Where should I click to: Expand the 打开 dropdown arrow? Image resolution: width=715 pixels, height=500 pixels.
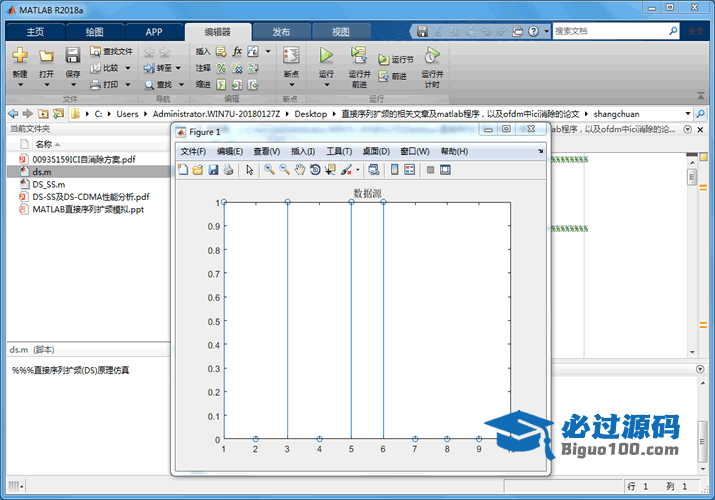pos(47,85)
